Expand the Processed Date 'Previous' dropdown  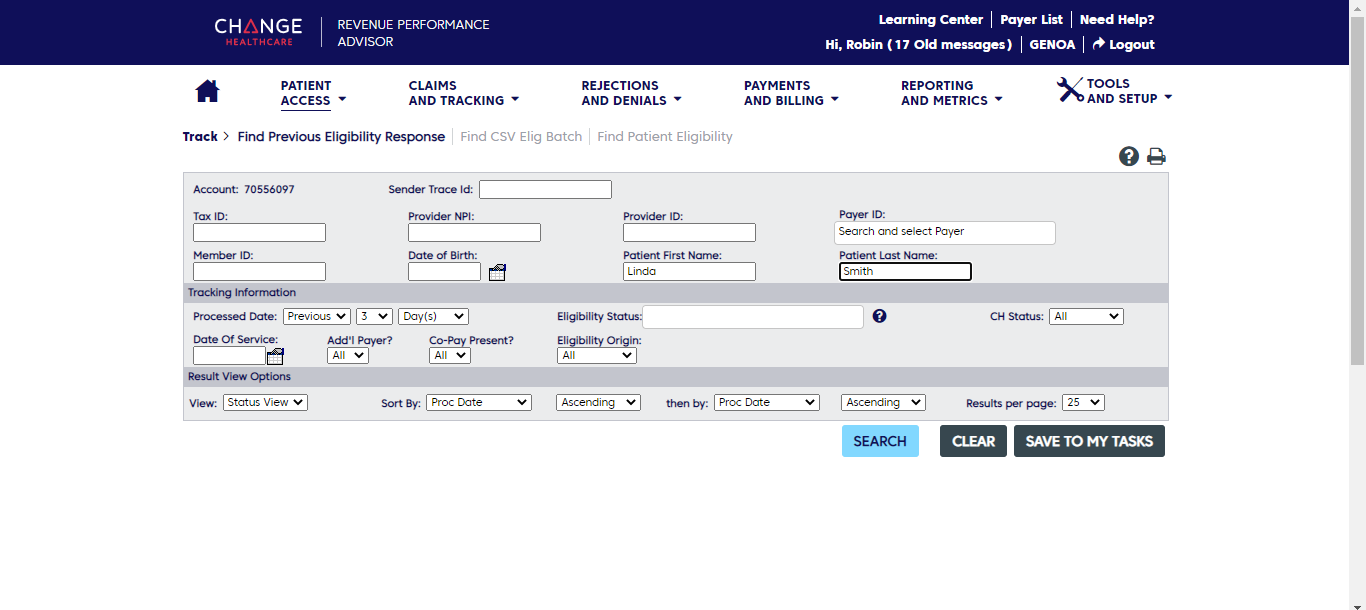316,316
